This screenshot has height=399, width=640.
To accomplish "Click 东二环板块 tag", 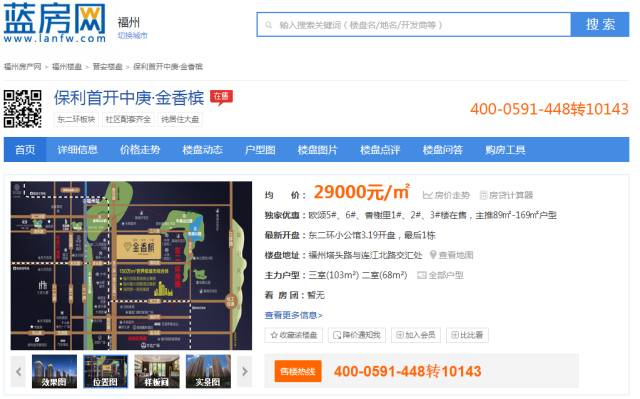I will 76,119.
